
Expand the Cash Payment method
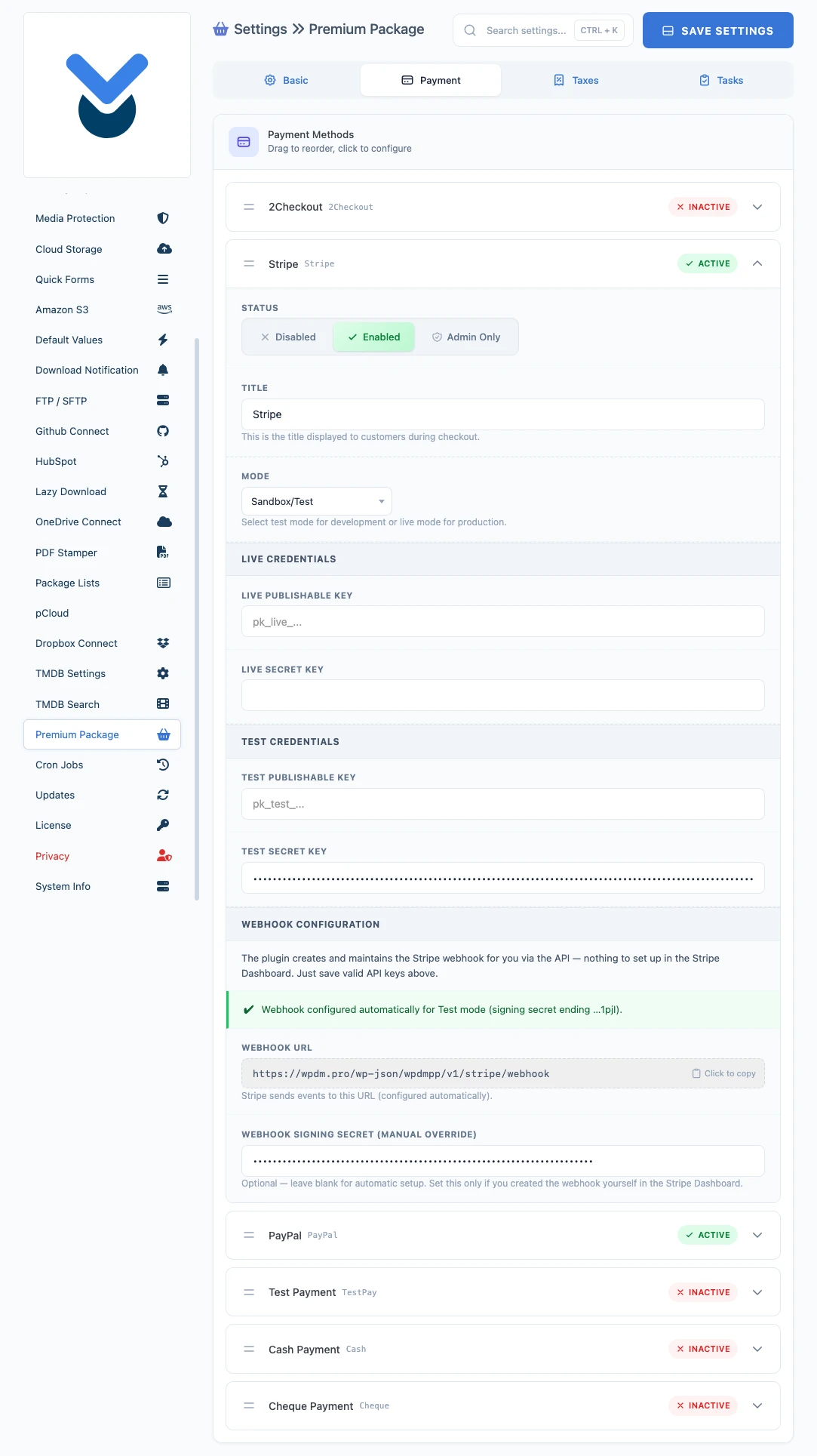(757, 1349)
